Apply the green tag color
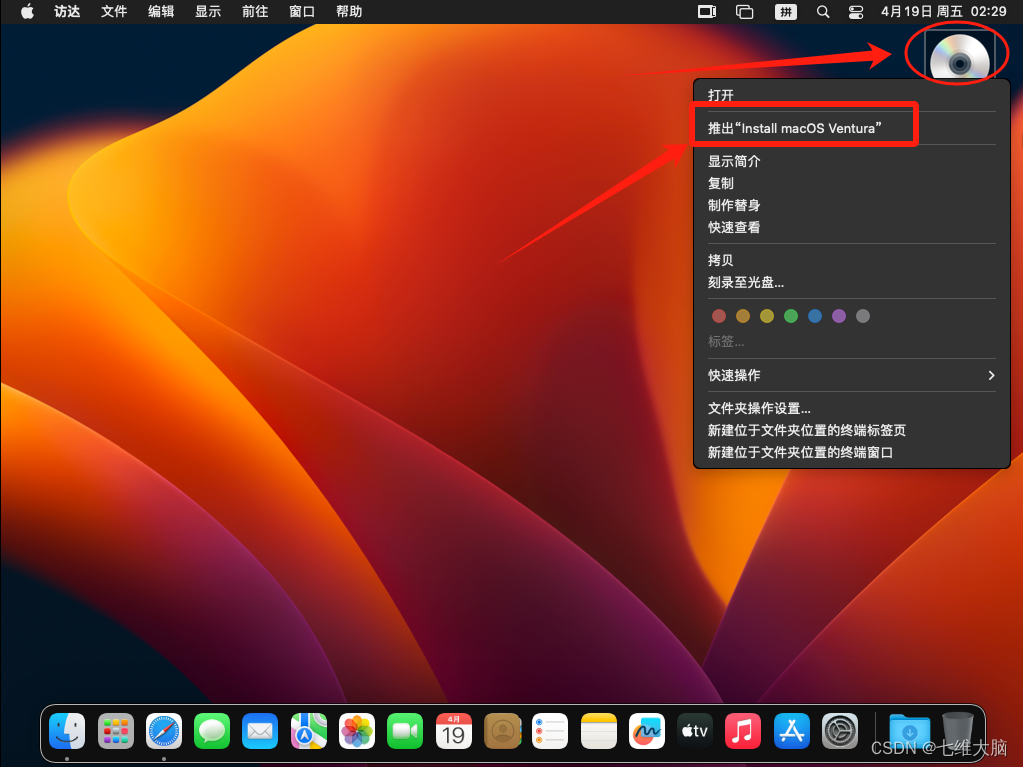 (x=791, y=316)
